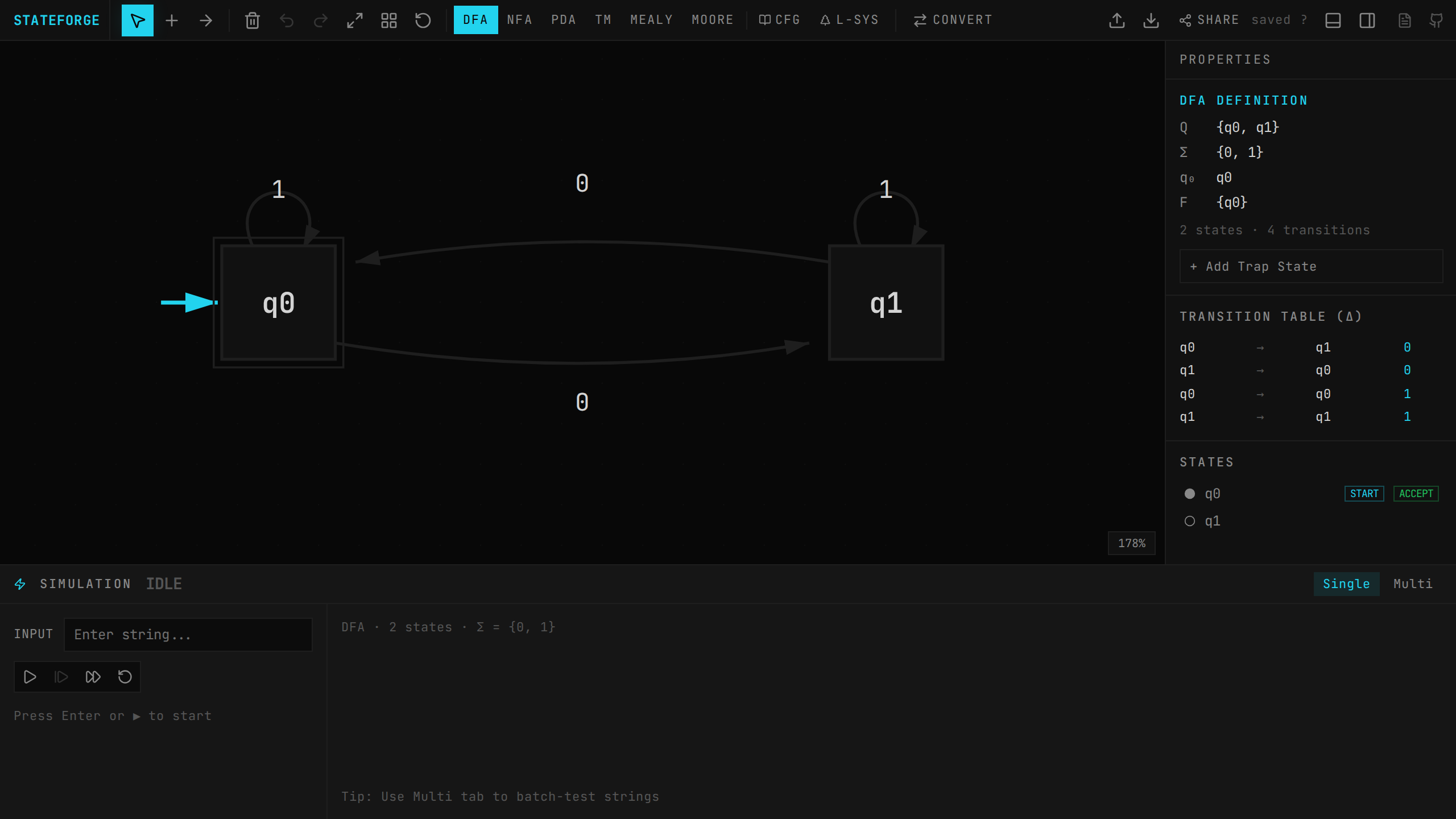Delete selection using the trash icon
This screenshot has width=1456, height=819.
click(x=252, y=20)
